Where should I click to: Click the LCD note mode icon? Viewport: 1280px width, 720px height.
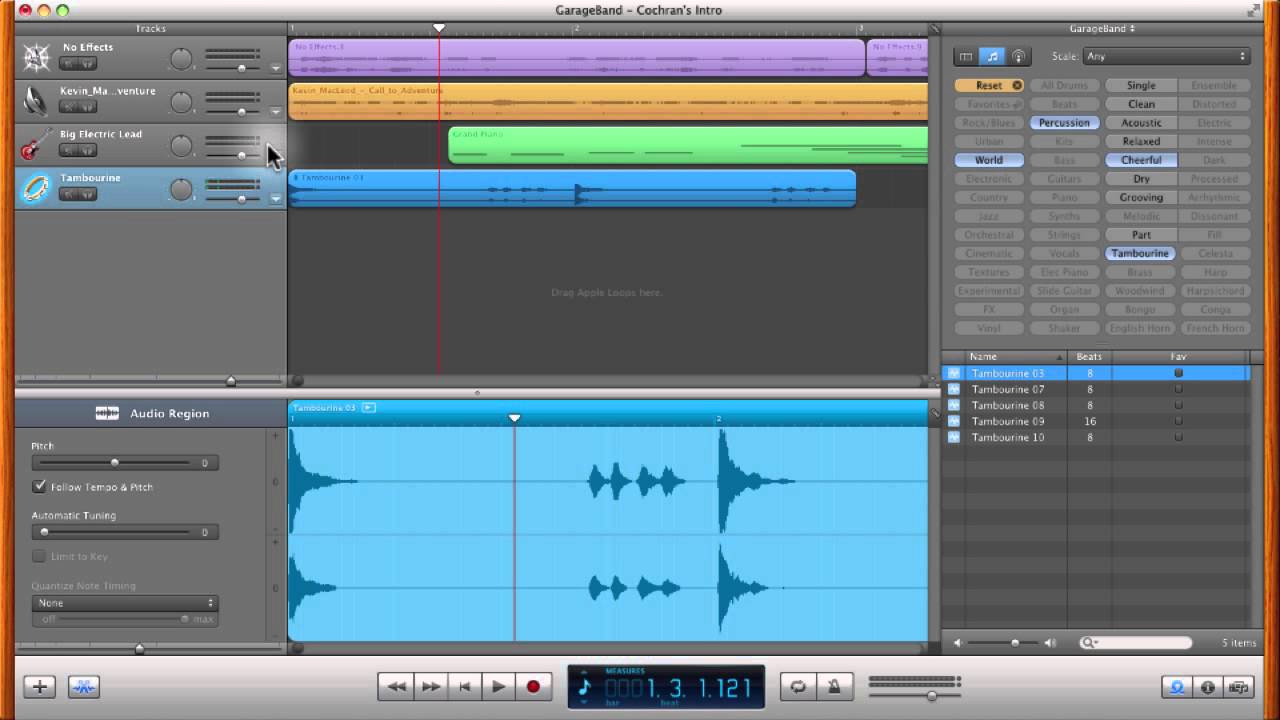(x=585, y=687)
